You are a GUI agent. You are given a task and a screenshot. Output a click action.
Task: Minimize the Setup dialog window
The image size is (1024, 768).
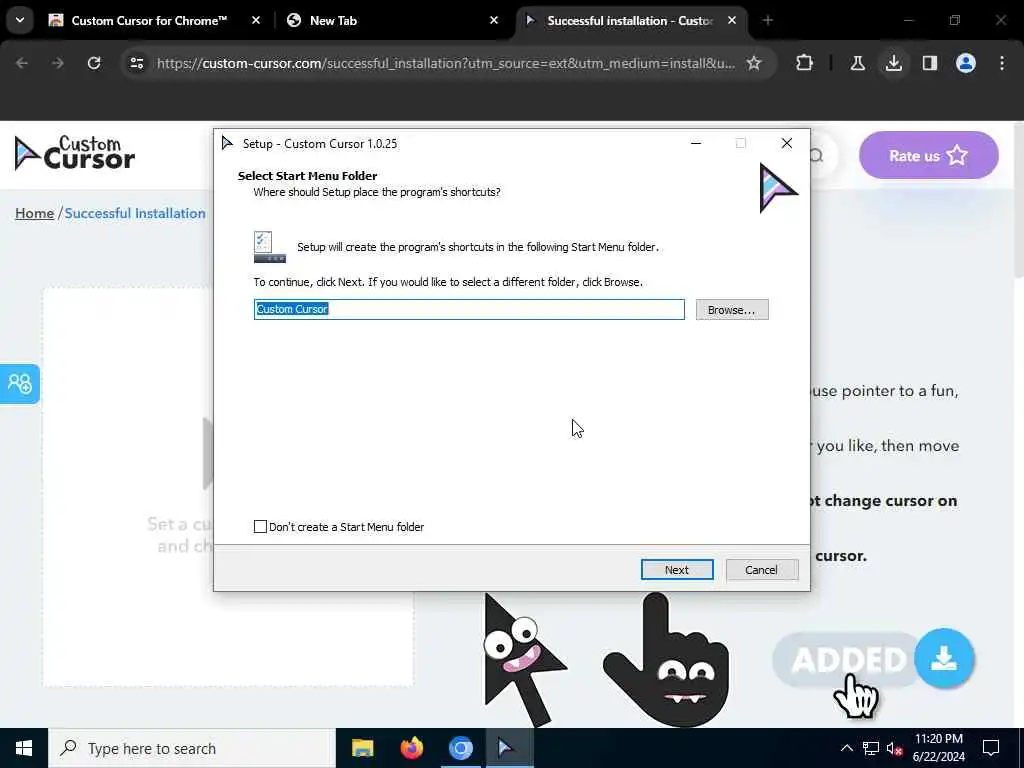click(x=696, y=144)
